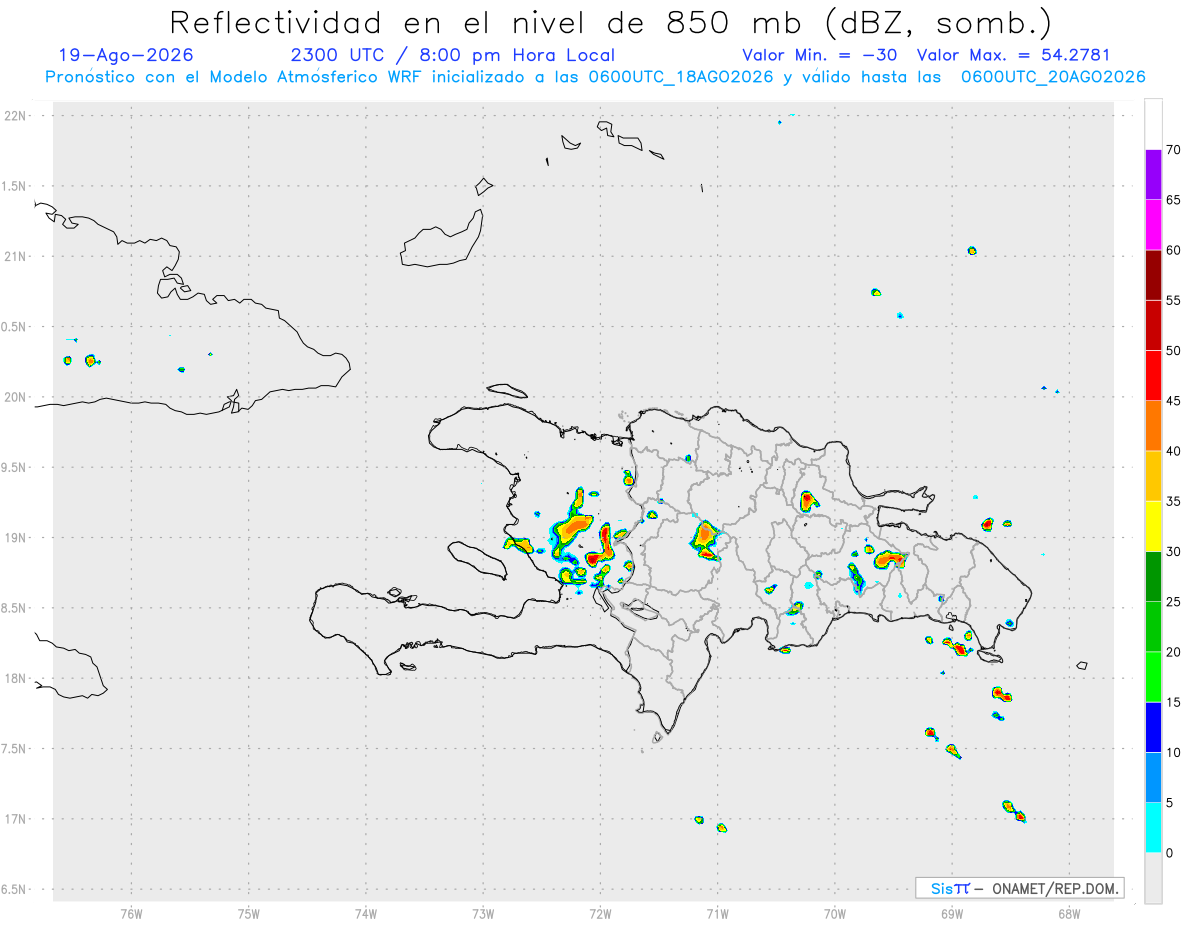1200x927 pixels.
Task: Click the '68W' longitude label
Action: 1068,914
